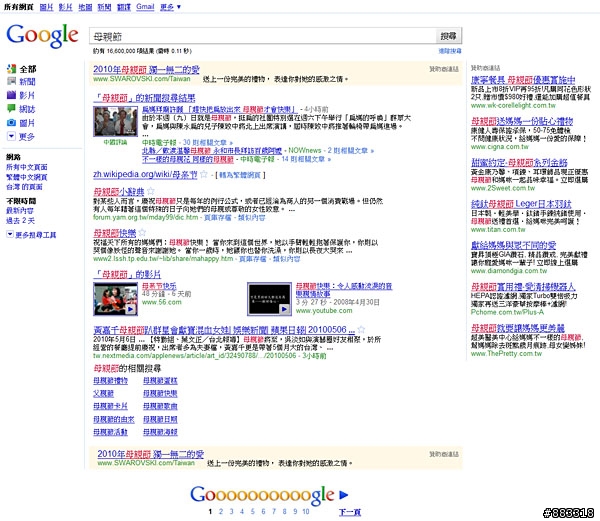Play the 56.com video thumbnail
Viewport: 600px width, 521px height.
pyautogui.click(x=115, y=299)
